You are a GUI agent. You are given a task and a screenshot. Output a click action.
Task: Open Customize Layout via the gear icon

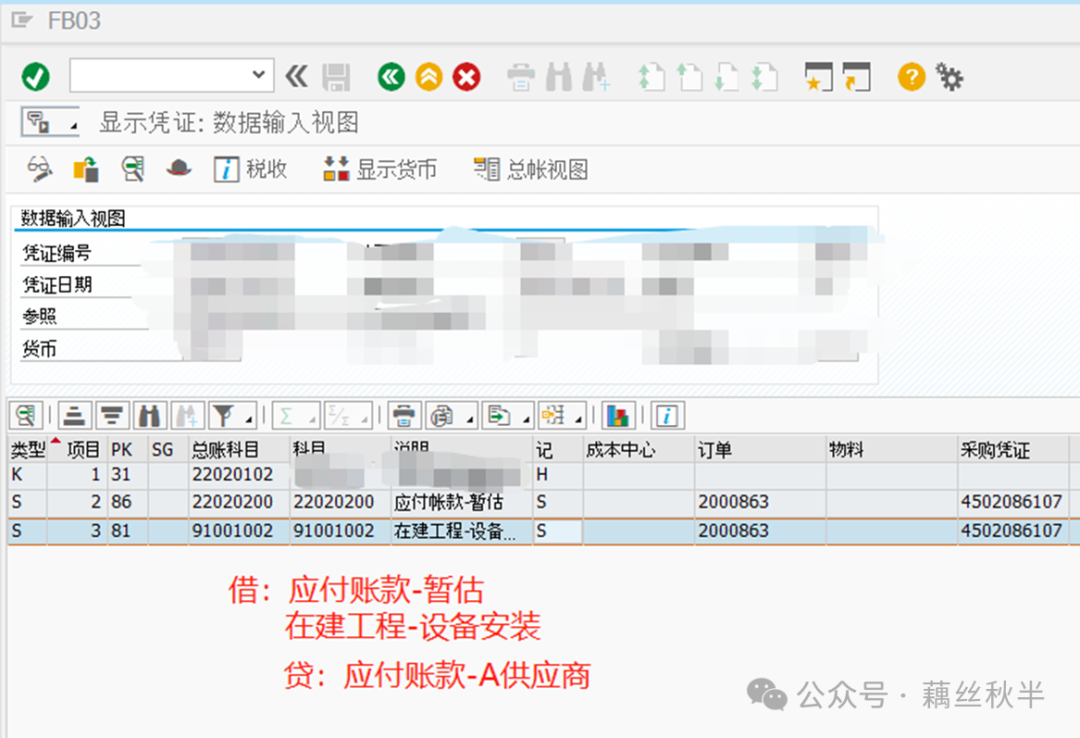949,77
